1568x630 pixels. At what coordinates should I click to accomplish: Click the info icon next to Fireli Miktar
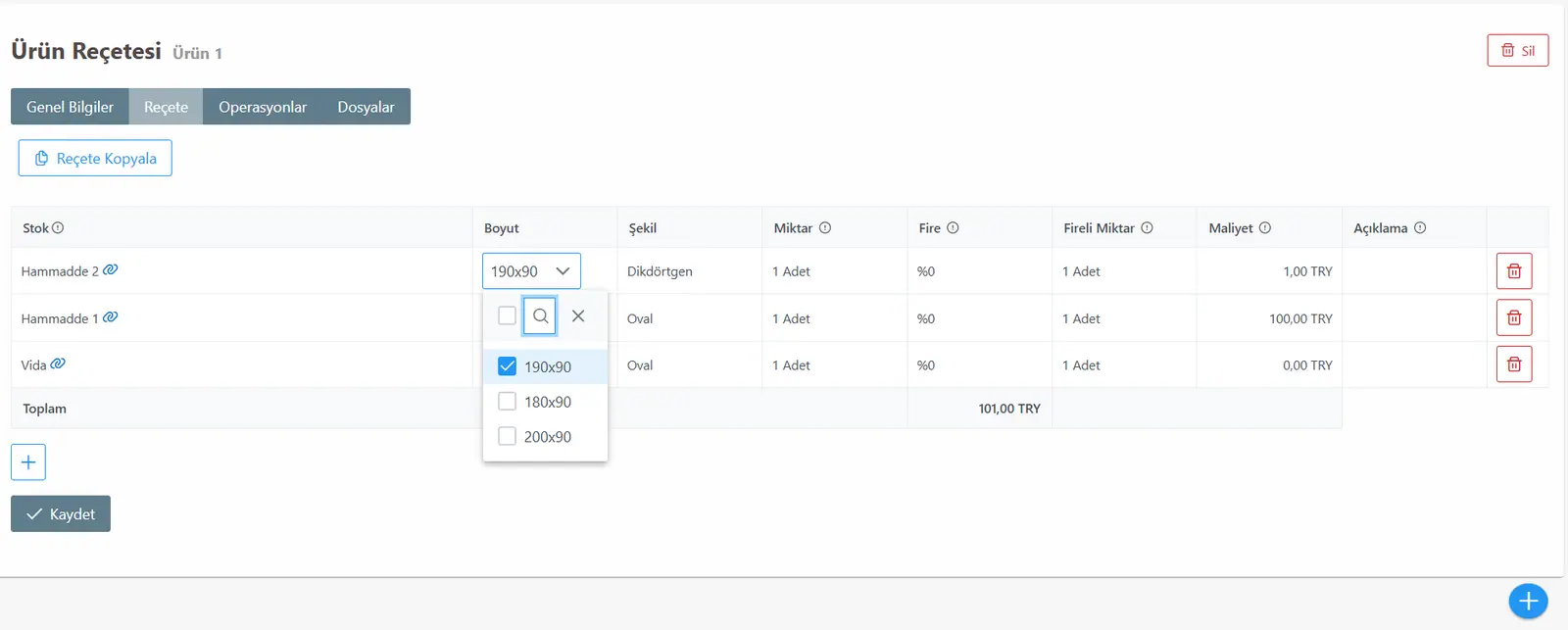tap(1147, 227)
